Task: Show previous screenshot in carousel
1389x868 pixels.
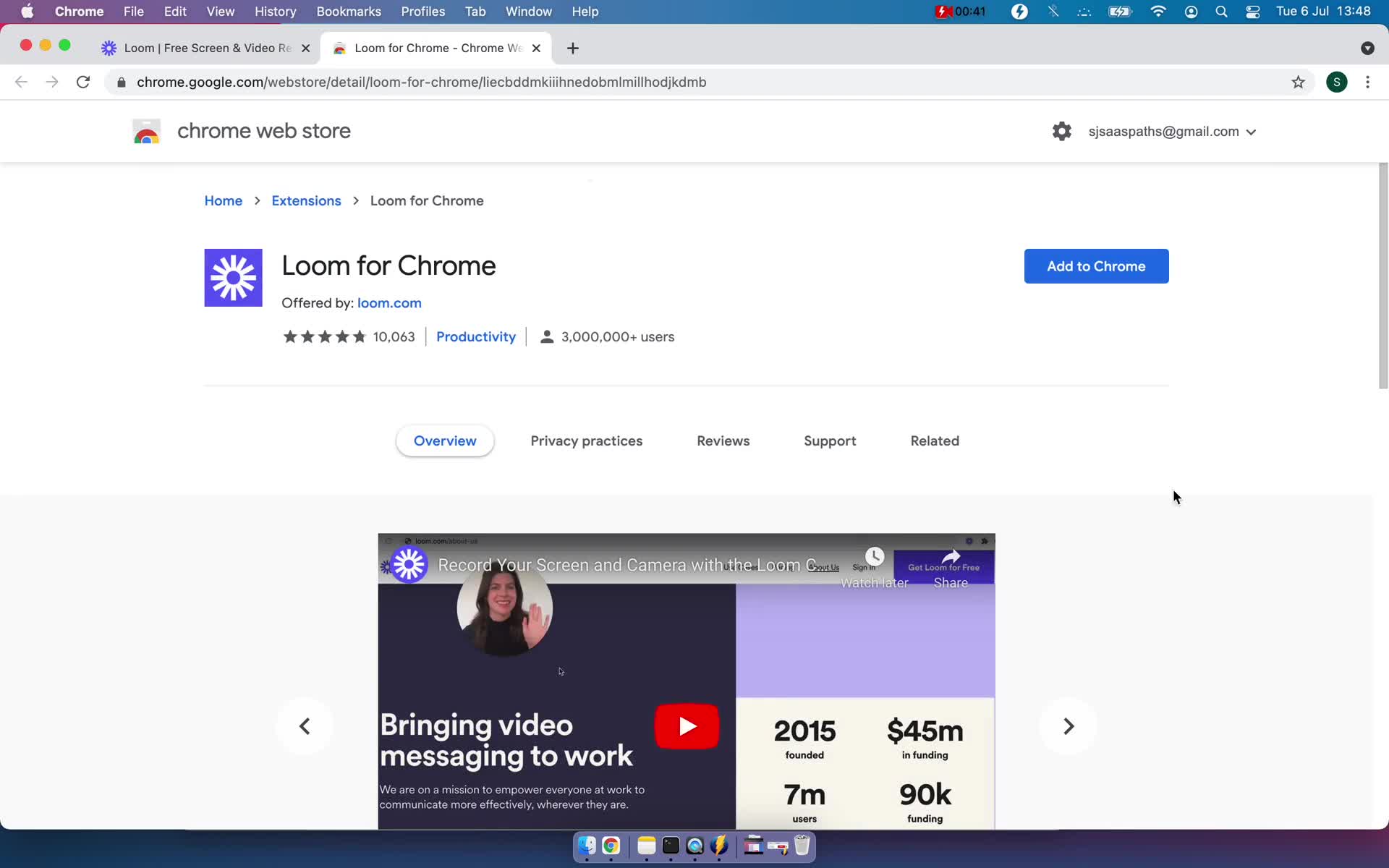Action: tap(305, 726)
